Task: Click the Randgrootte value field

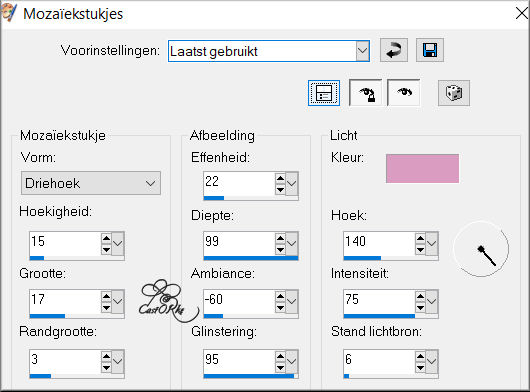Action: coord(65,360)
